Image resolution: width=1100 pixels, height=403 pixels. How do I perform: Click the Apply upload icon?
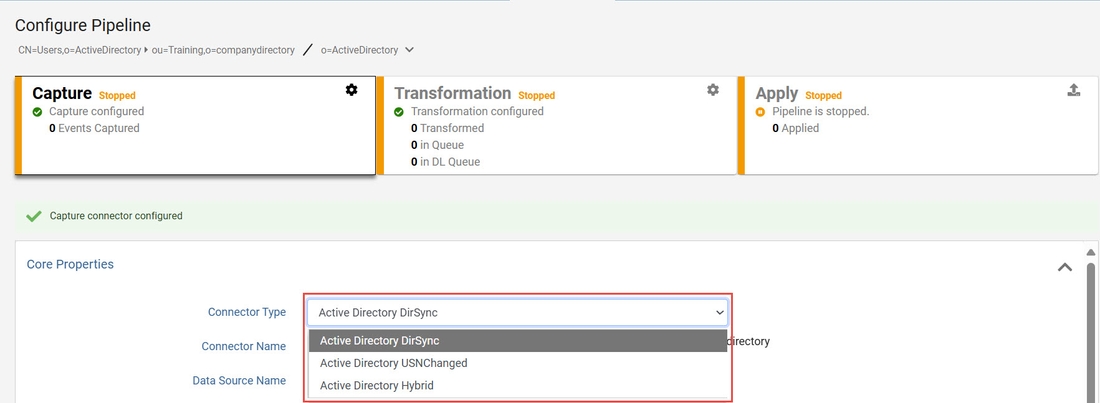tap(1073, 90)
